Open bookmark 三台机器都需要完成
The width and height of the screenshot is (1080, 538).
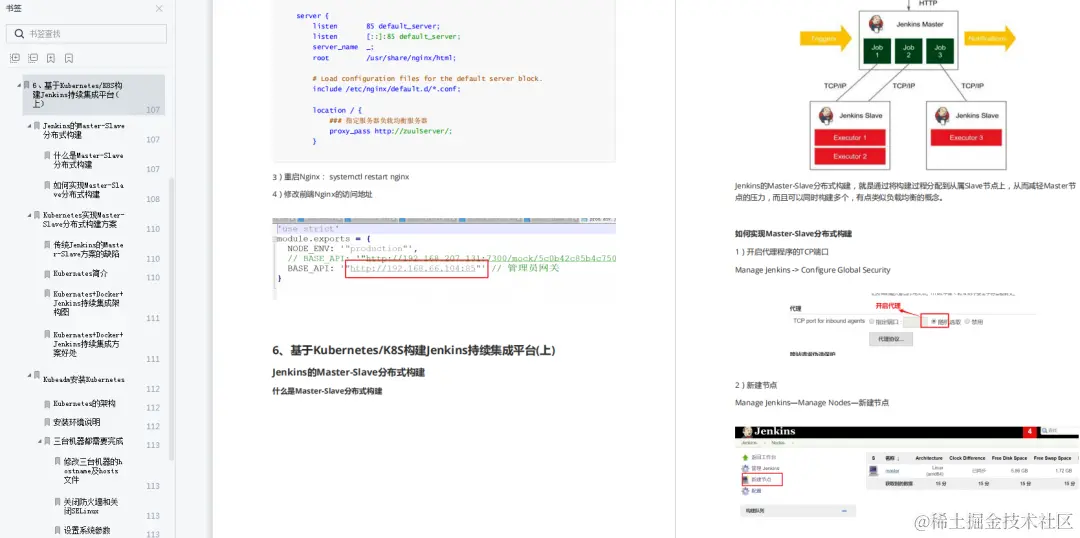point(88,441)
